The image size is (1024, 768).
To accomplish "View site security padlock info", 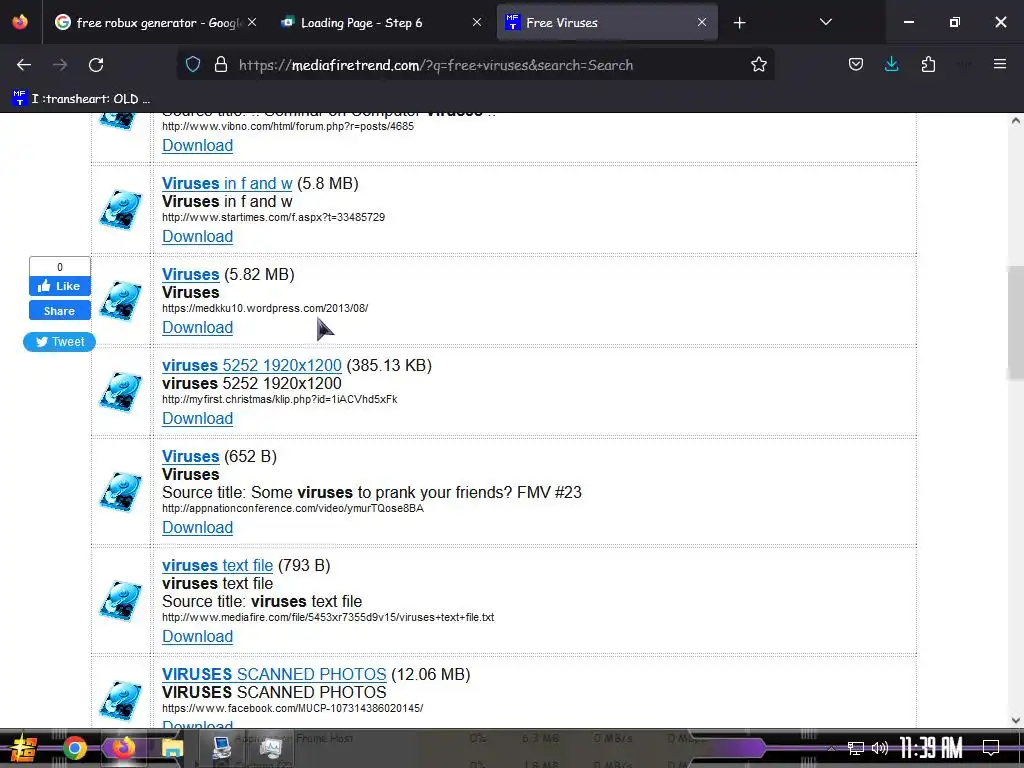I will [x=221, y=65].
